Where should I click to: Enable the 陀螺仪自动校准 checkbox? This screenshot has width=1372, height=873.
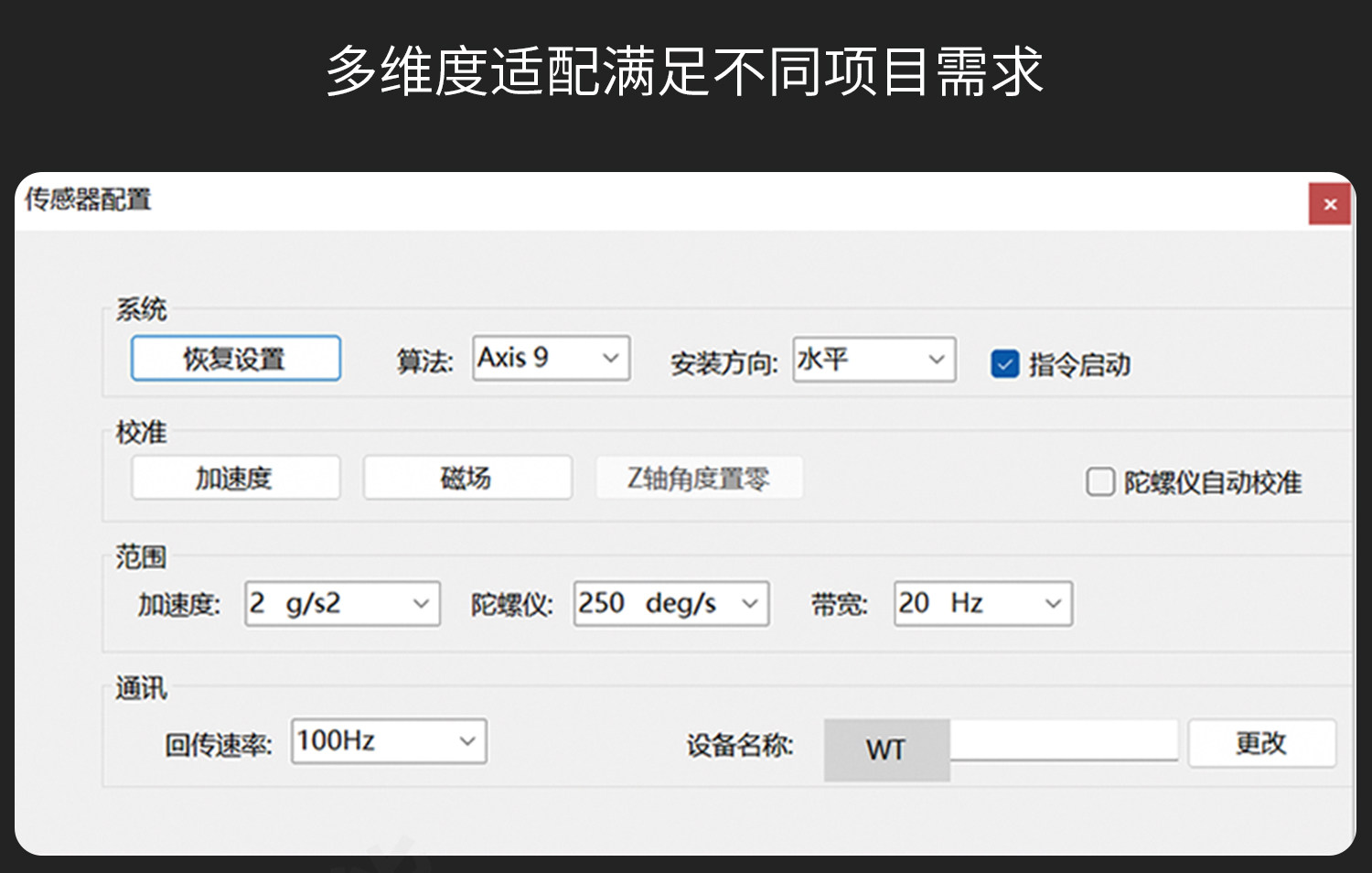click(x=1099, y=481)
